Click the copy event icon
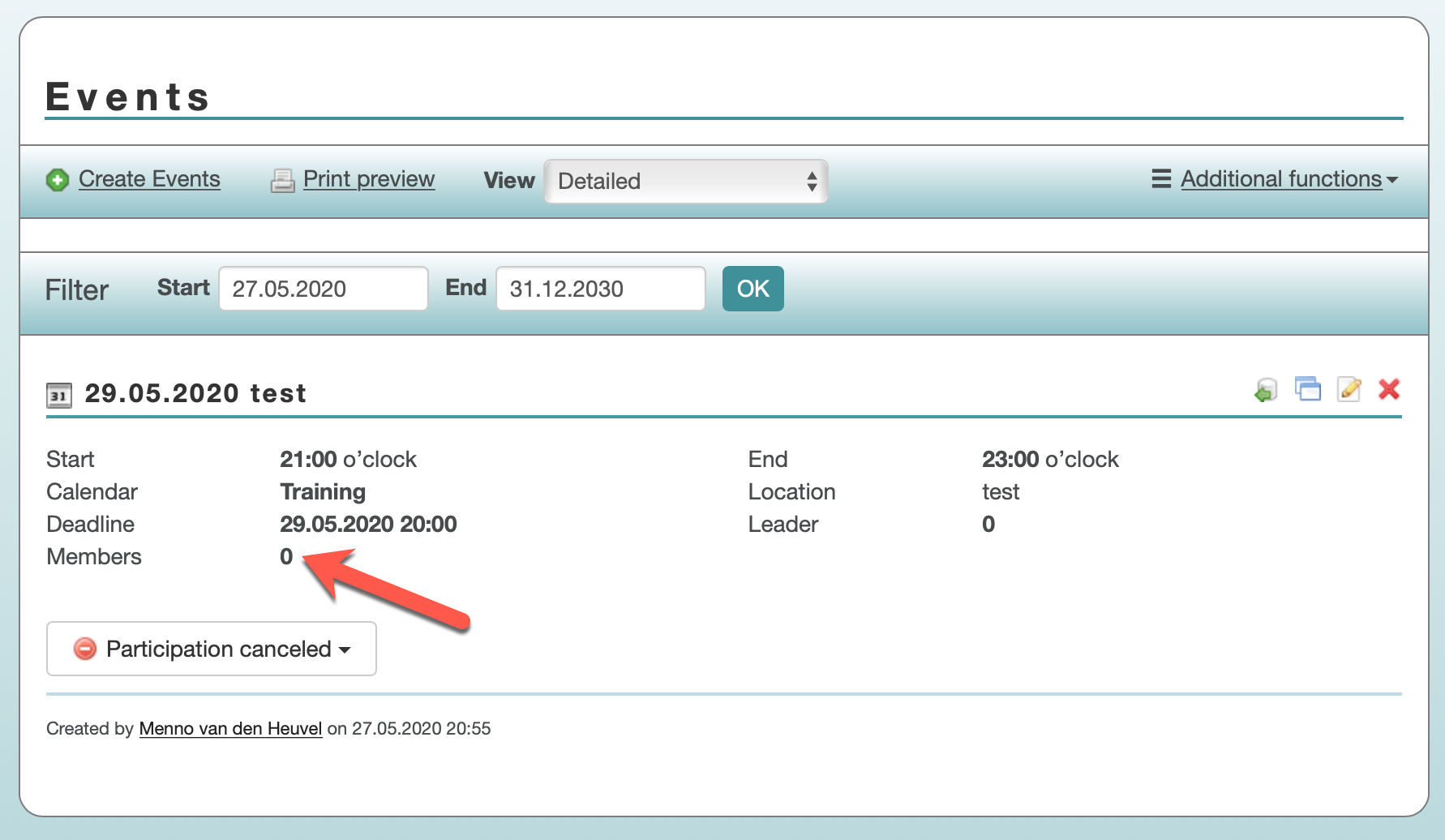1445x840 pixels. coord(1307,389)
